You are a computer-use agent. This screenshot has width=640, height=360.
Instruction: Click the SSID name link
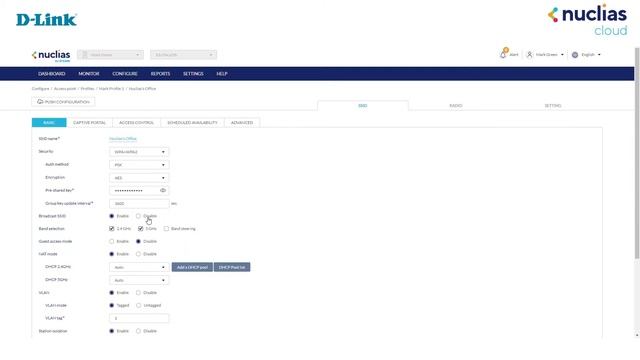point(123,139)
